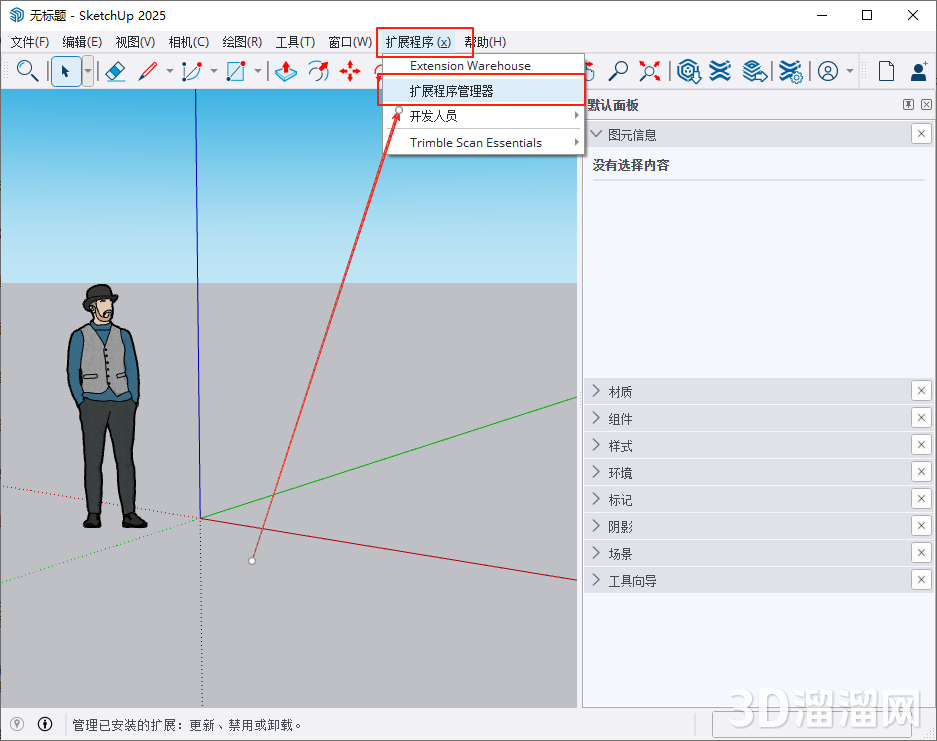Select 扩展程序管理器 from the menu
937x741 pixels.
(449, 89)
